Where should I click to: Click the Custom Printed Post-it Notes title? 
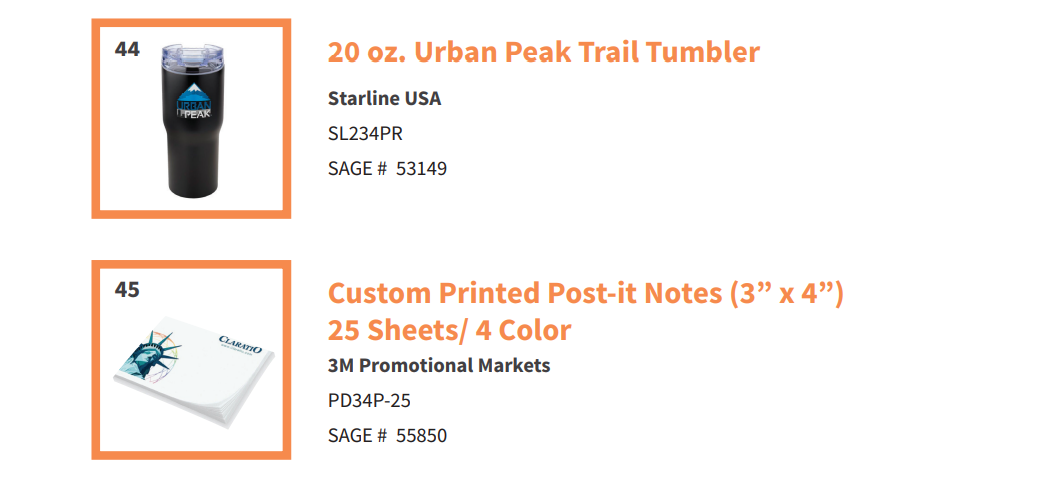(x=586, y=293)
